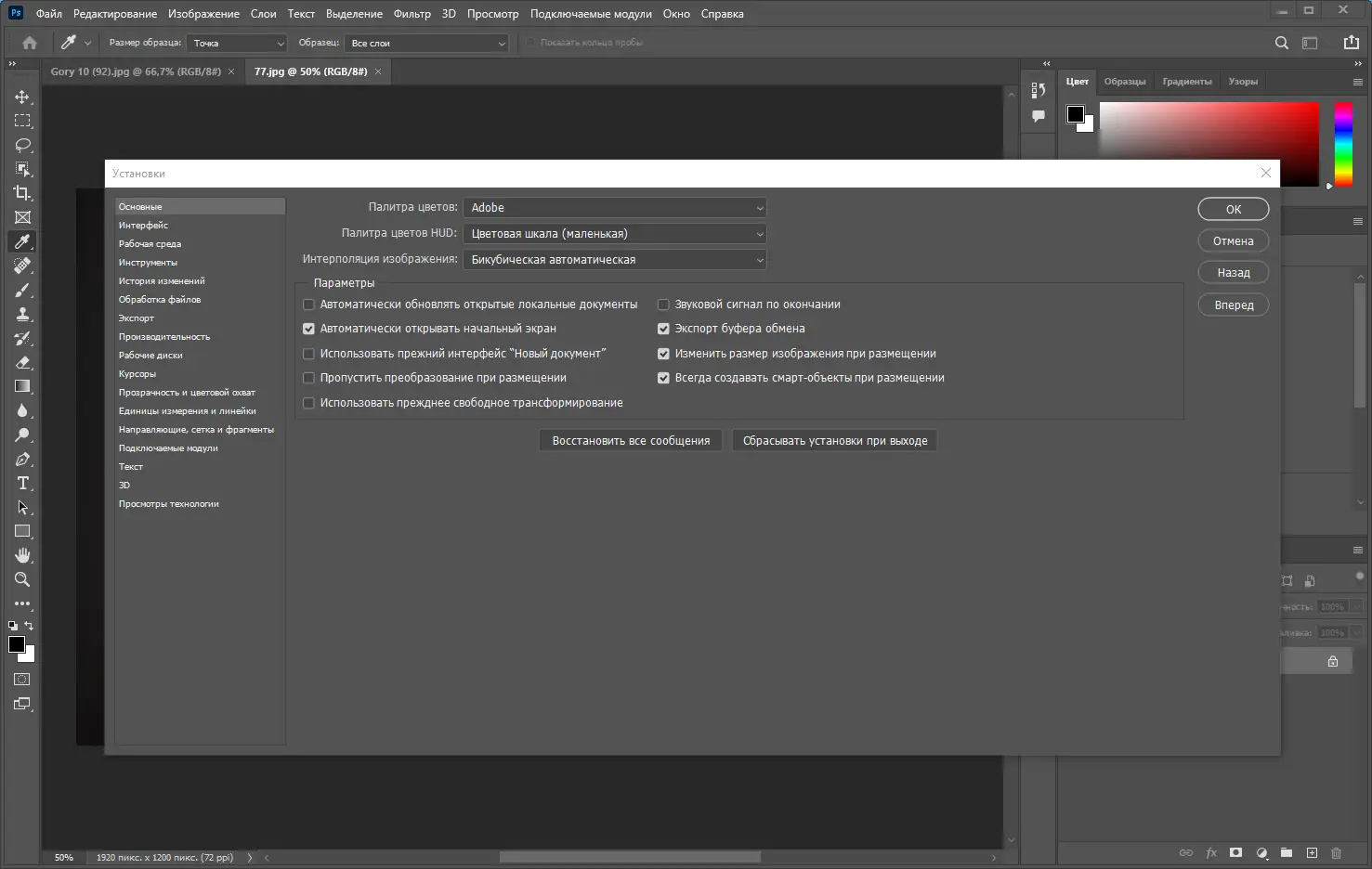Open the Edit Toolbar three-dots menu
1372x869 pixels.
click(x=22, y=603)
